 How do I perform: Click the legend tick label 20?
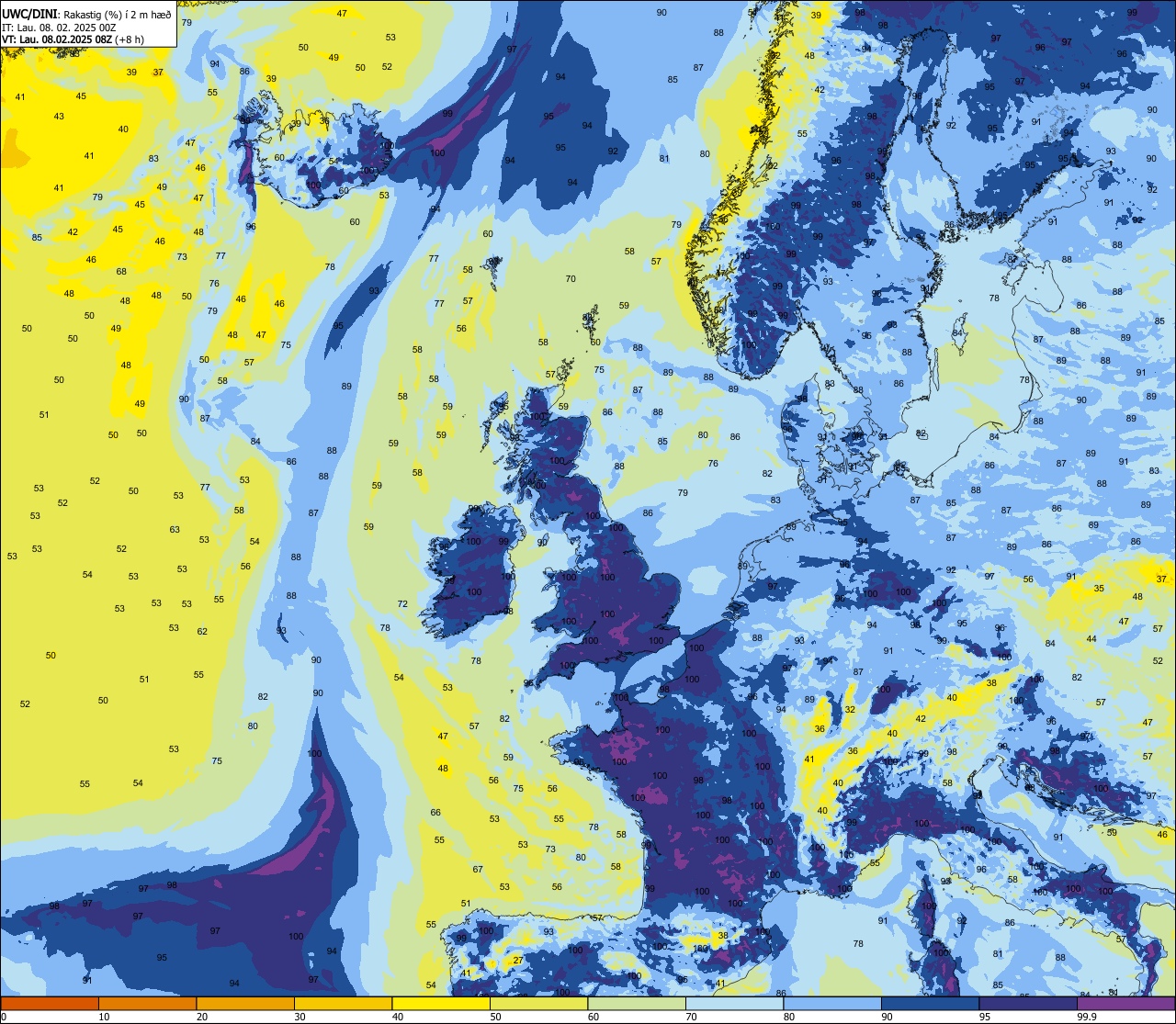point(202,1016)
